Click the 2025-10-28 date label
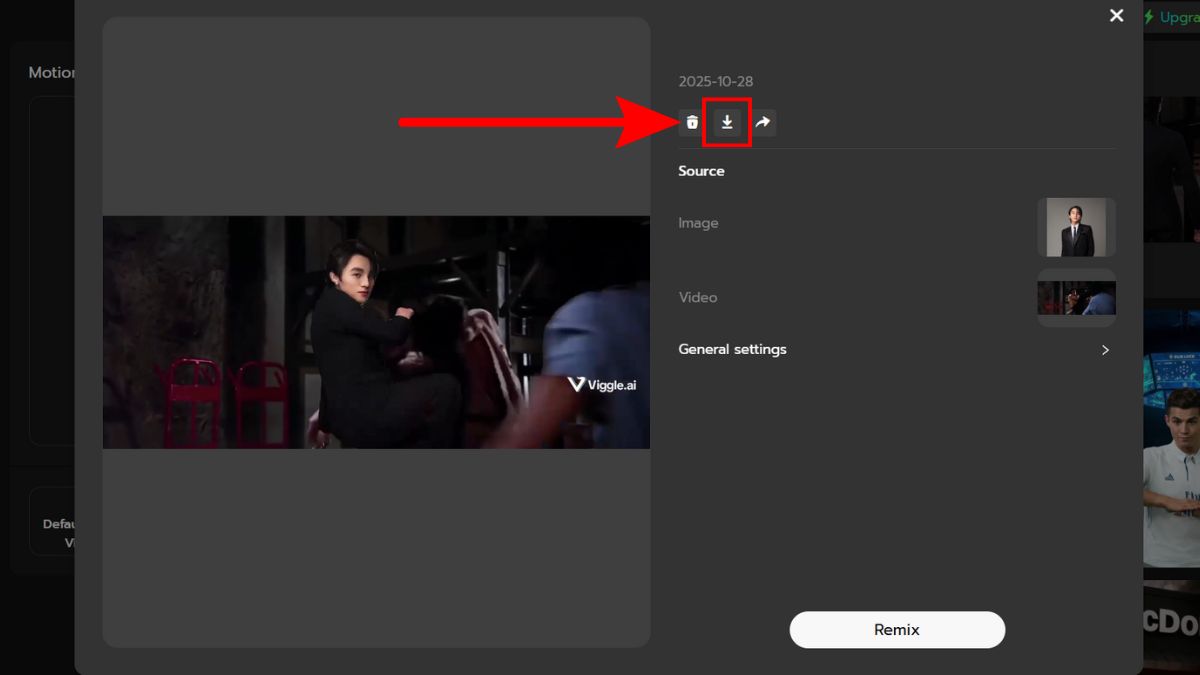The height and width of the screenshot is (675, 1200). 716,81
